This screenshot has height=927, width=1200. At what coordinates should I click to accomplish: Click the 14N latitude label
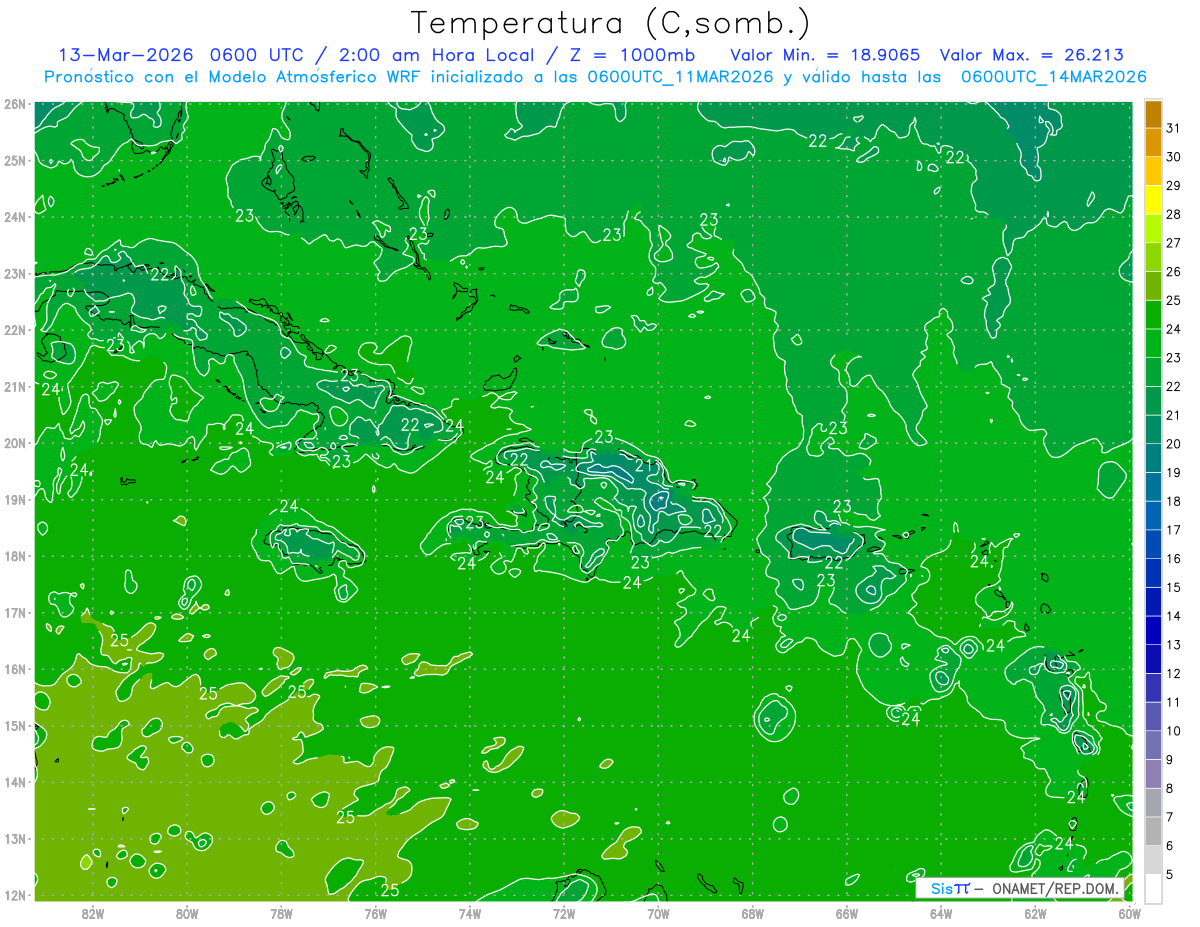pos(14,782)
